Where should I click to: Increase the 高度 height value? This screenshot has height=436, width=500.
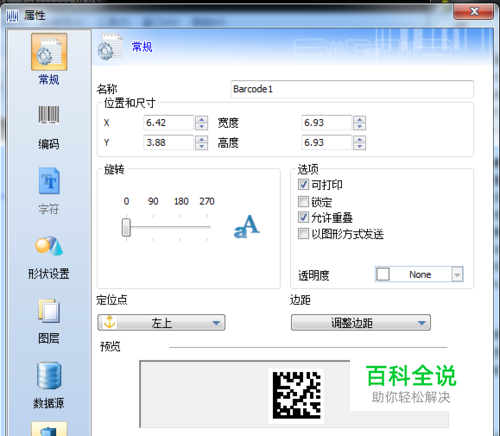click(360, 139)
